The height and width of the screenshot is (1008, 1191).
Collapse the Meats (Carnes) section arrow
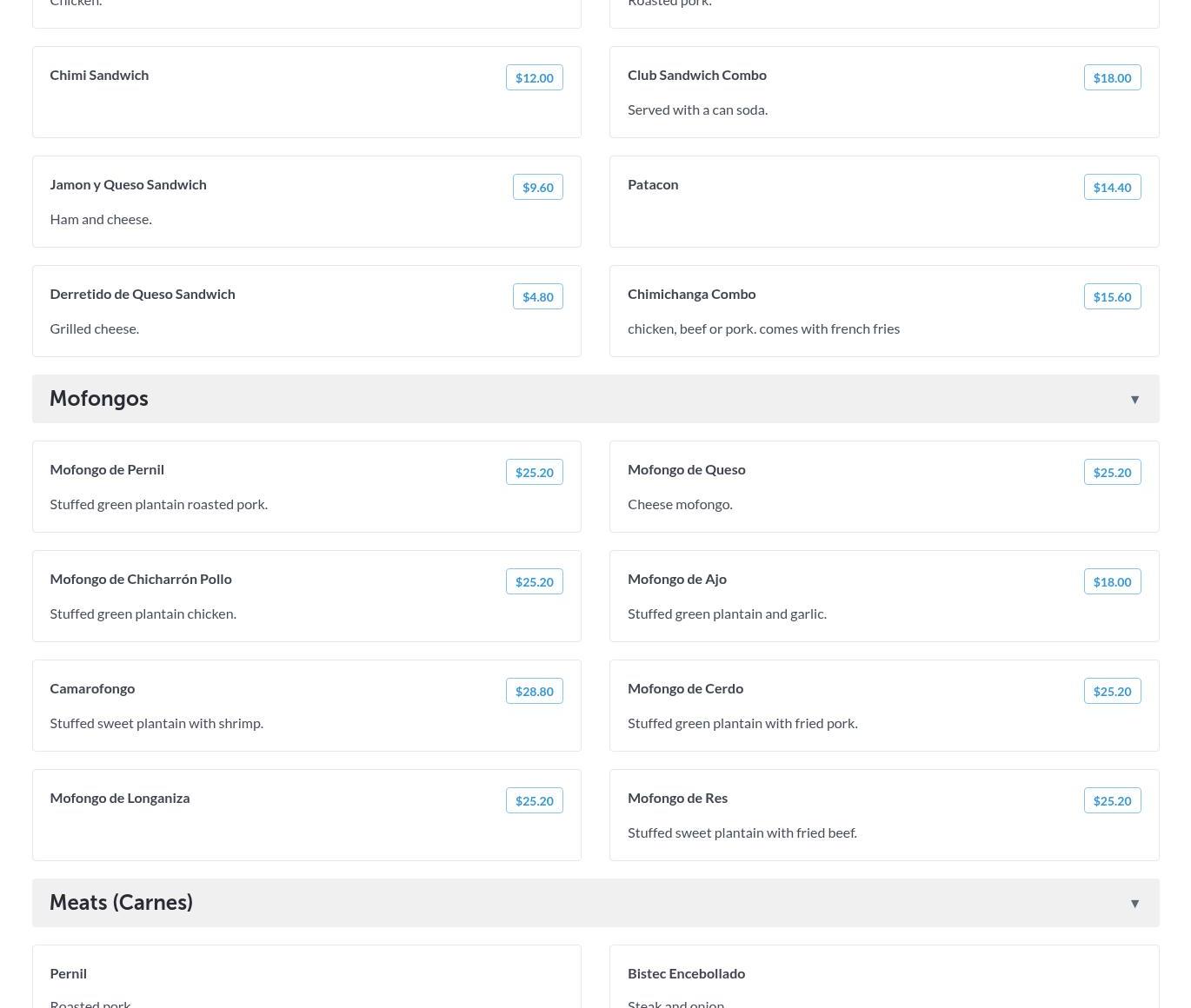[x=1134, y=904]
